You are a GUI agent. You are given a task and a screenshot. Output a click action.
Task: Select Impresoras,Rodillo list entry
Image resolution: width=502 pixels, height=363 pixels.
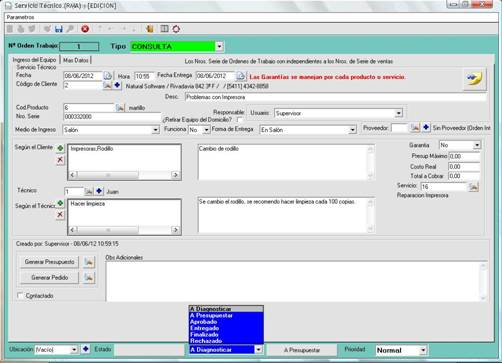coord(92,149)
